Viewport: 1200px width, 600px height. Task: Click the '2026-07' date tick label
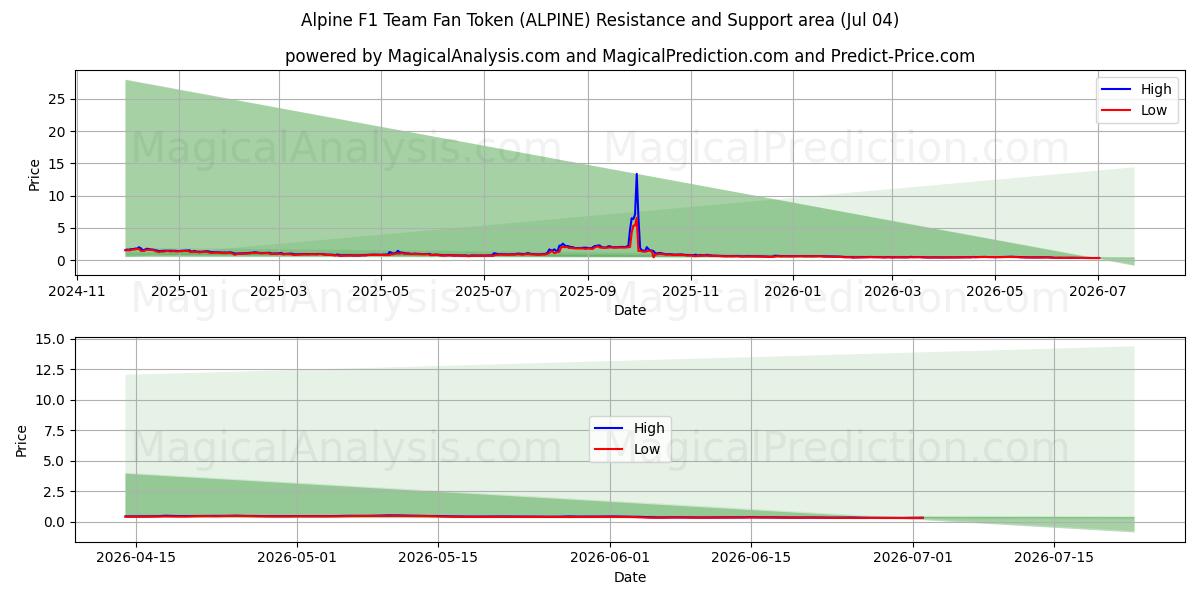click(x=1098, y=291)
